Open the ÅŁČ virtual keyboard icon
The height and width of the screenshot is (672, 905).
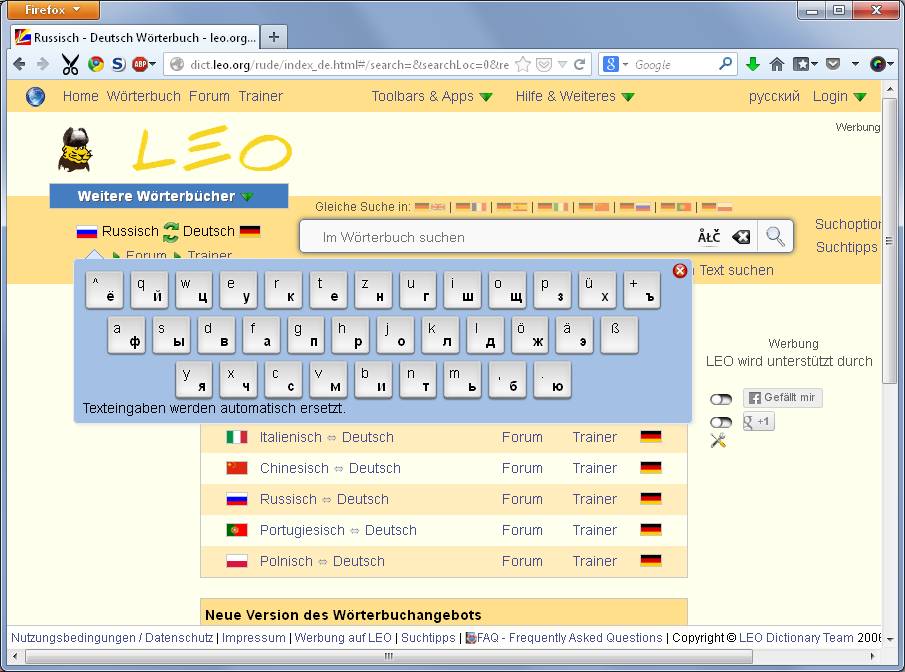(708, 237)
